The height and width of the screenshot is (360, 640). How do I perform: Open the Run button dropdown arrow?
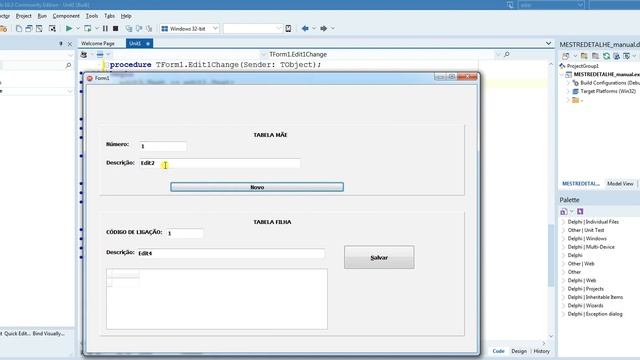pos(78,28)
